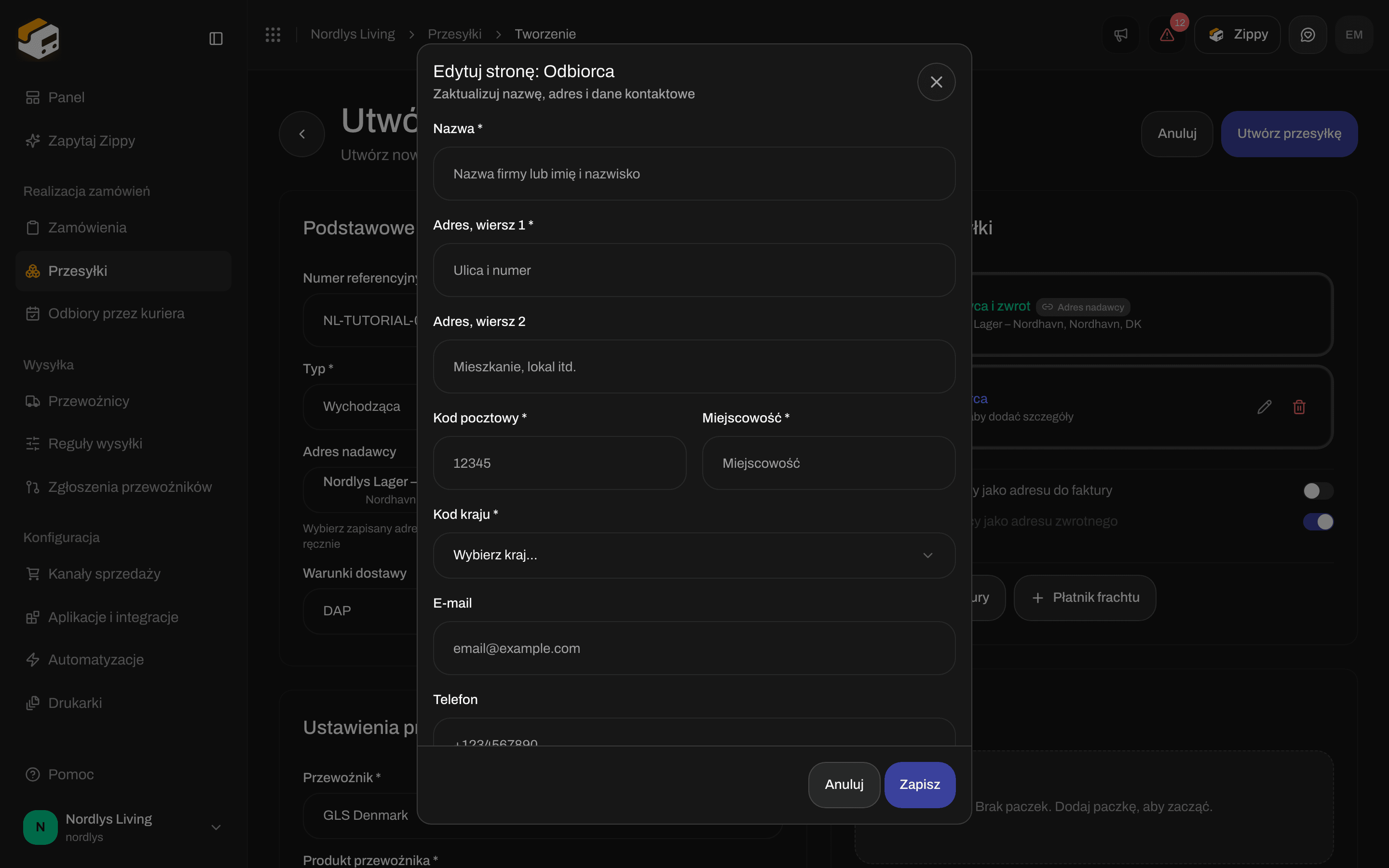The height and width of the screenshot is (868, 1389).
Task: Open Automatyzacje in sidebar
Action: click(x=123, y=660)
